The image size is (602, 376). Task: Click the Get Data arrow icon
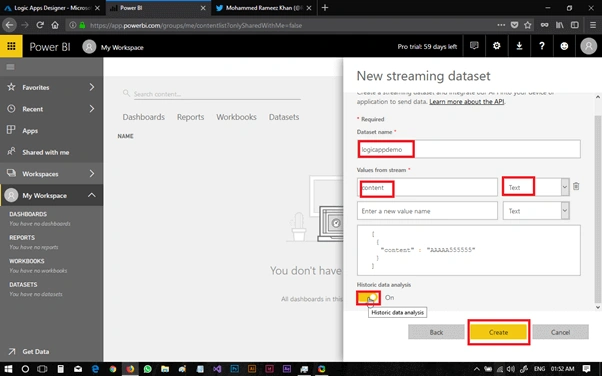point(12,351)
